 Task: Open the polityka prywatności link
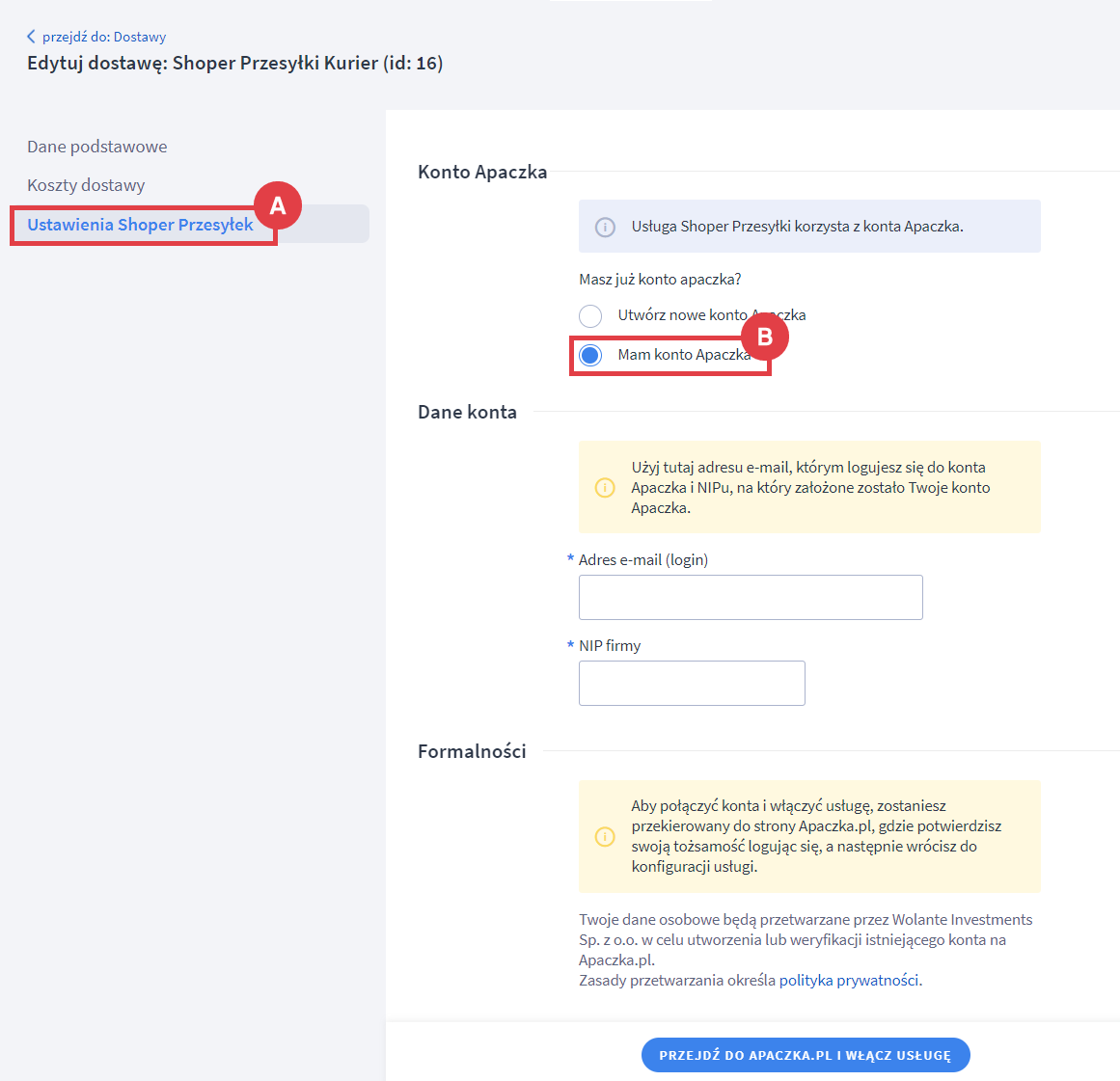[x=848, y=980]
